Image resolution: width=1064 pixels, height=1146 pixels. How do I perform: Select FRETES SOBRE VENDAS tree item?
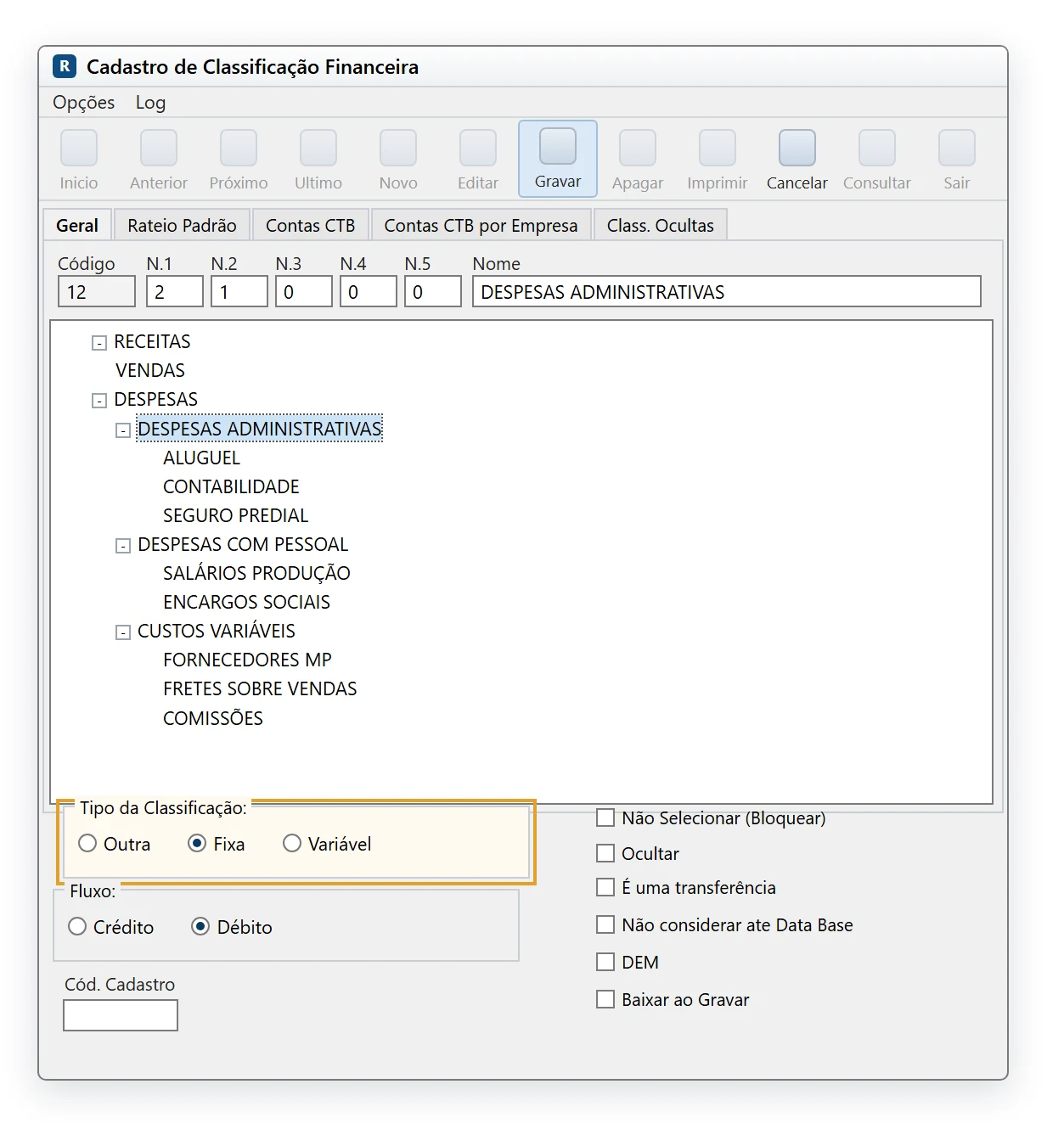(x=260, y=688)
